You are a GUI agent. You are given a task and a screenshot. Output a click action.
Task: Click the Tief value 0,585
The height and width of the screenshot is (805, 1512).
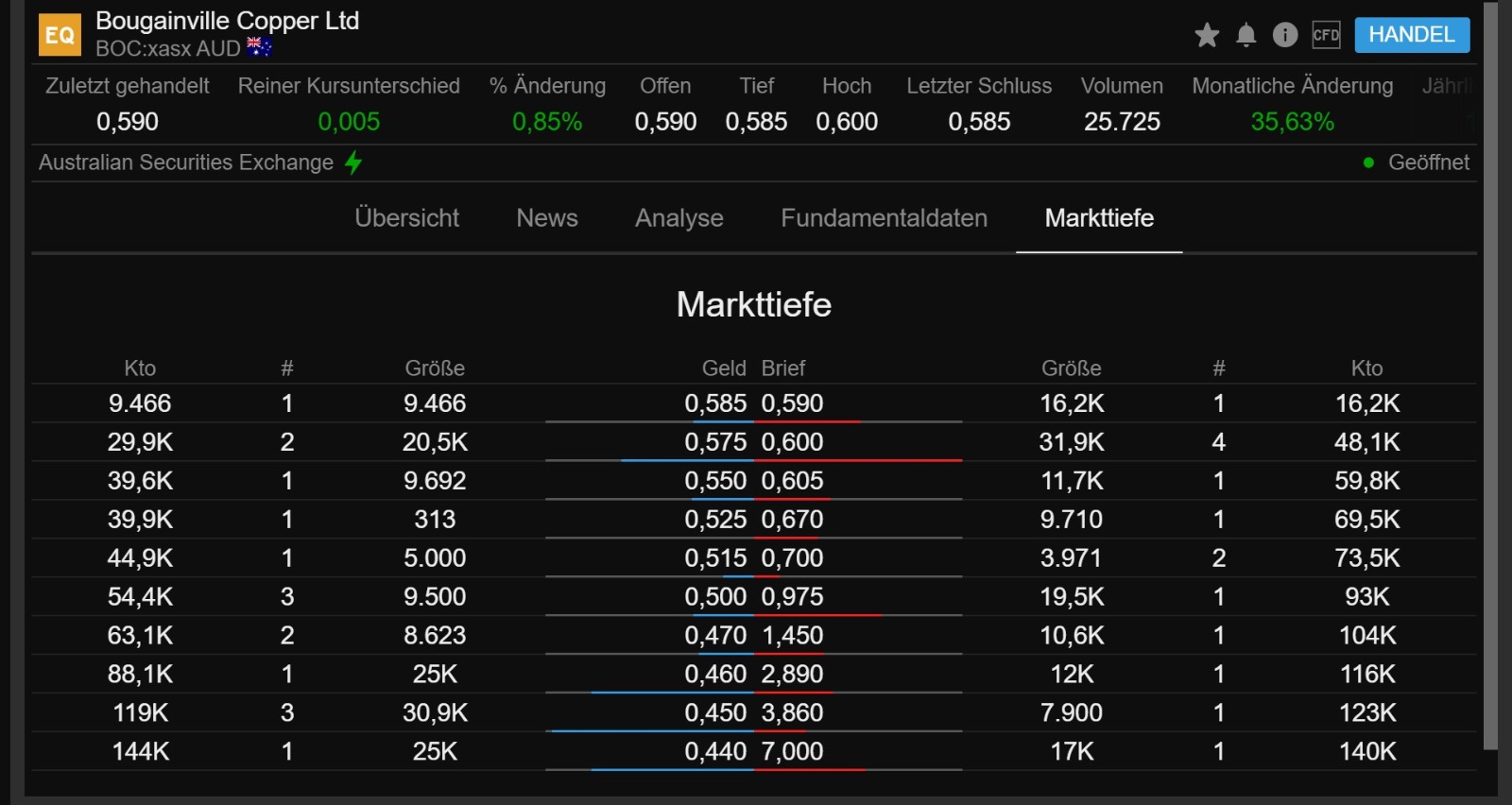coord(756,122)
